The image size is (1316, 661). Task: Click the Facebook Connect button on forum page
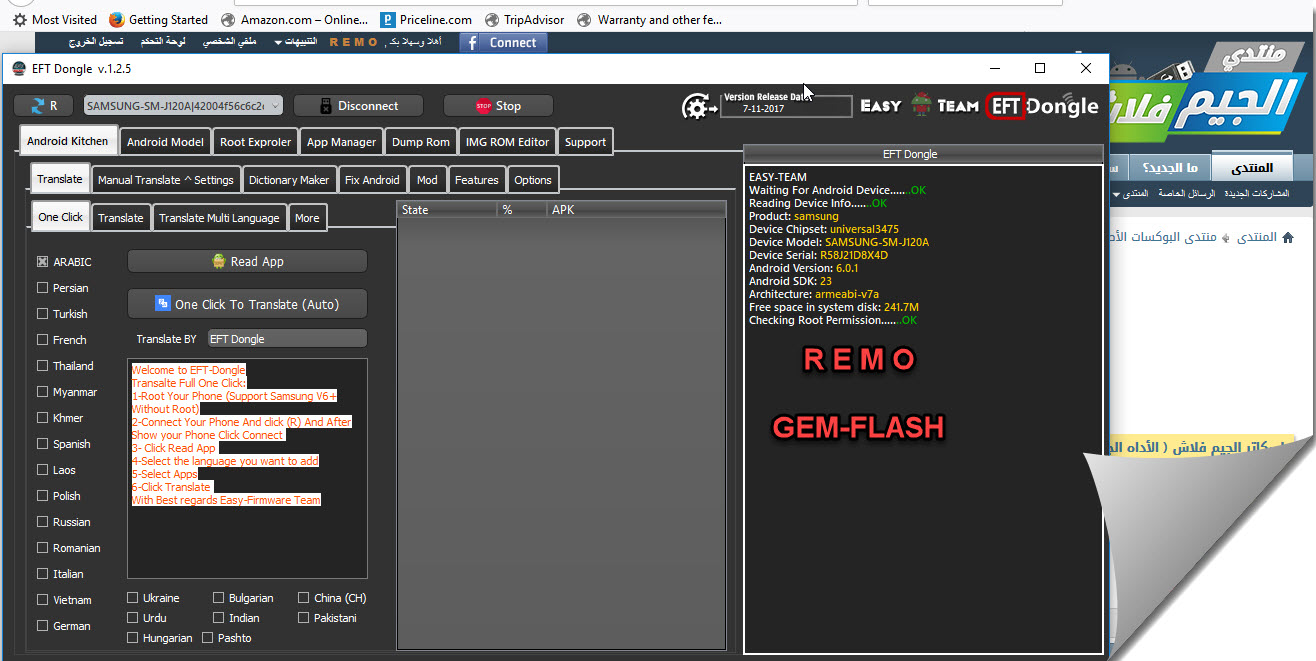click(x=504, y=42)
